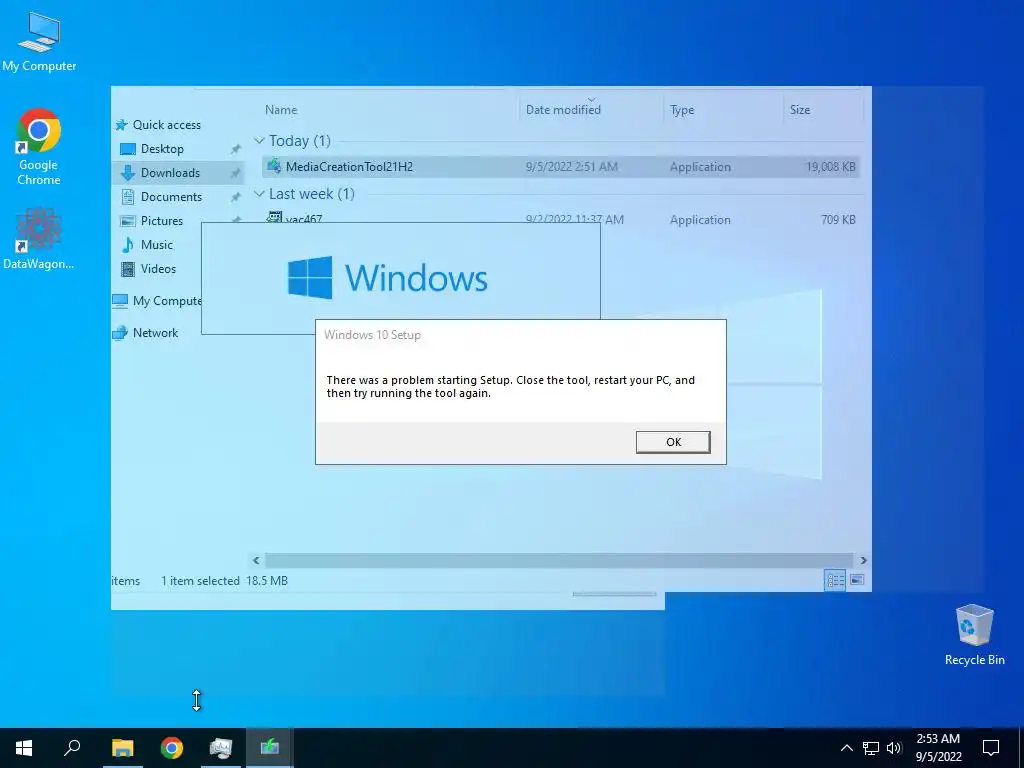Open volume control tray icon
The image size is (1024, 768).
894,748
